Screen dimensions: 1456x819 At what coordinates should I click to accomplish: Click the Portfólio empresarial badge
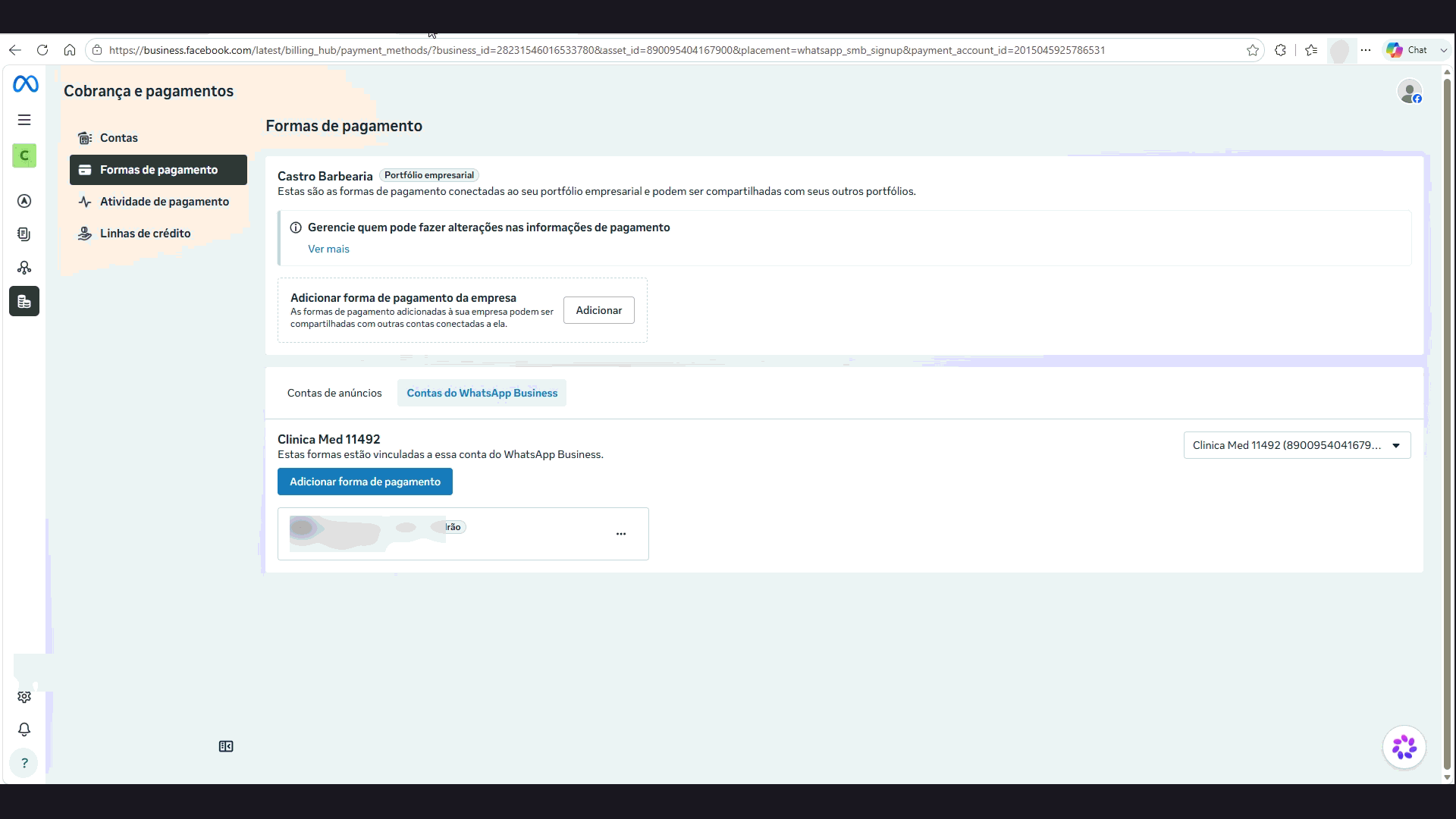click(429, 175)
